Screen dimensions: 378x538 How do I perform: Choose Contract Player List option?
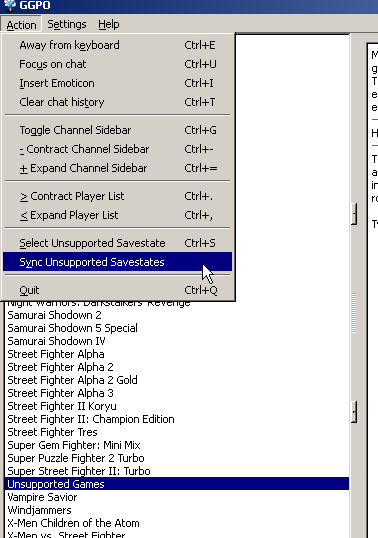click(118, 196)
